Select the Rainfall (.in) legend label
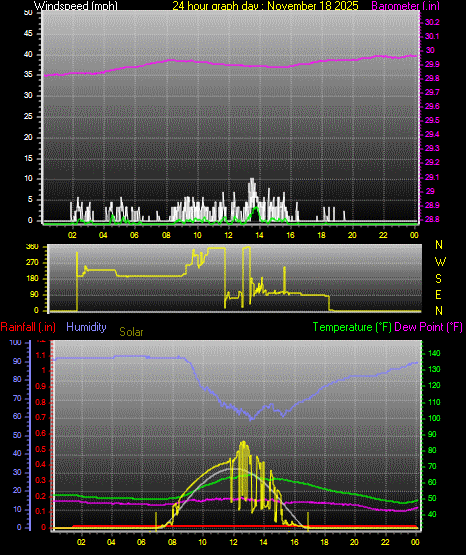The width and height of the screenshot is (466, 555). 28,327
